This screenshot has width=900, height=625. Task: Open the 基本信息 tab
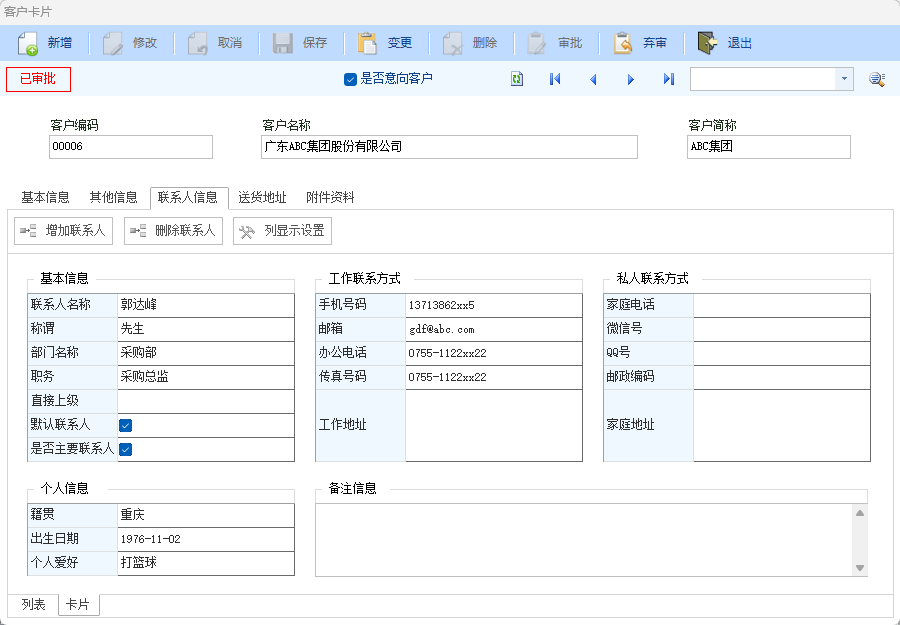45,197
